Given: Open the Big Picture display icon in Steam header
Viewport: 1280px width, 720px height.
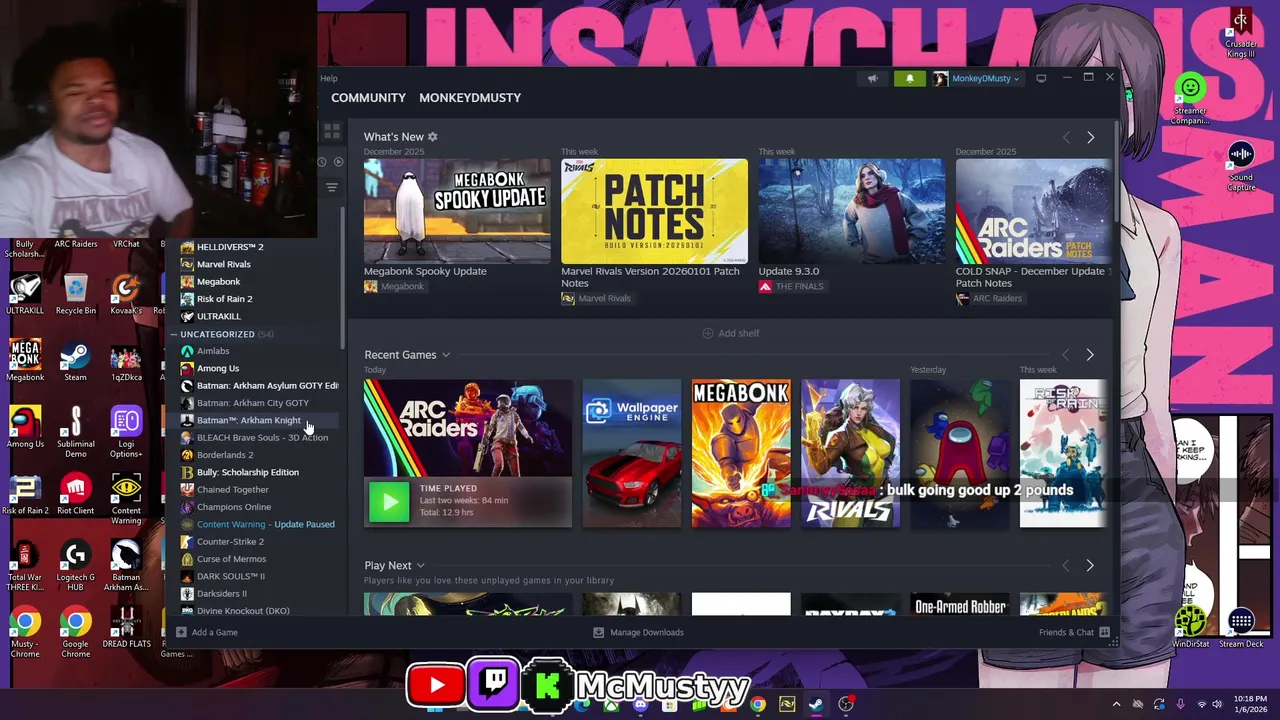Looking at the screenshot, I should click(1041, 78).
